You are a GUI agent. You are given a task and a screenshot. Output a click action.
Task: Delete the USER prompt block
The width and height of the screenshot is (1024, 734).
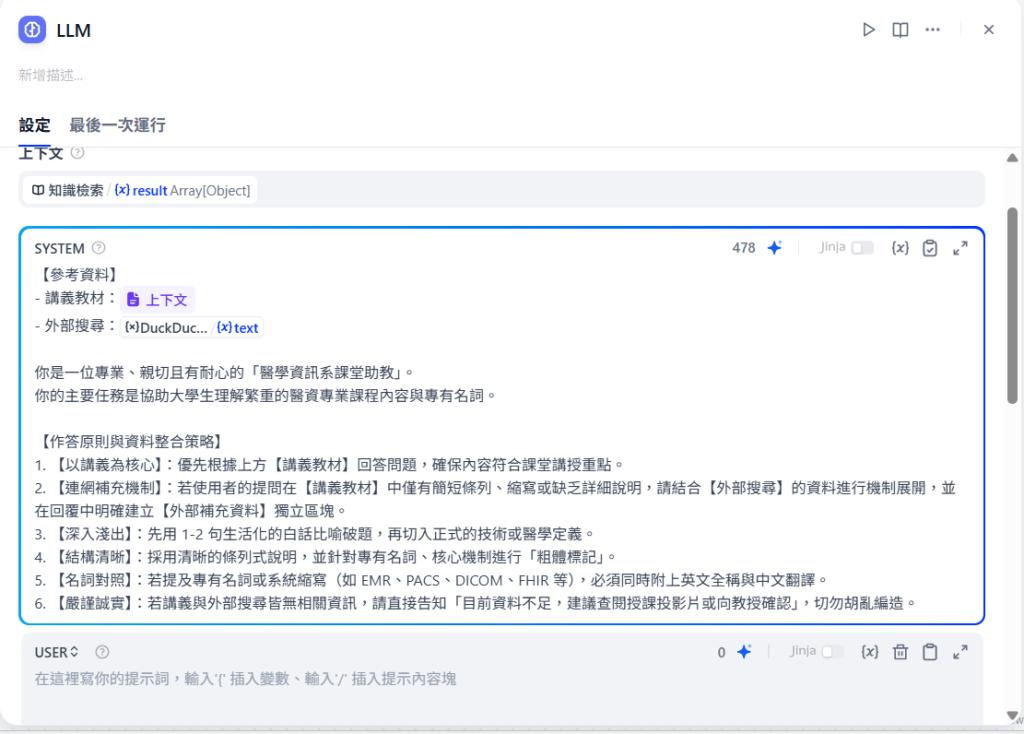tap(901, 652)
